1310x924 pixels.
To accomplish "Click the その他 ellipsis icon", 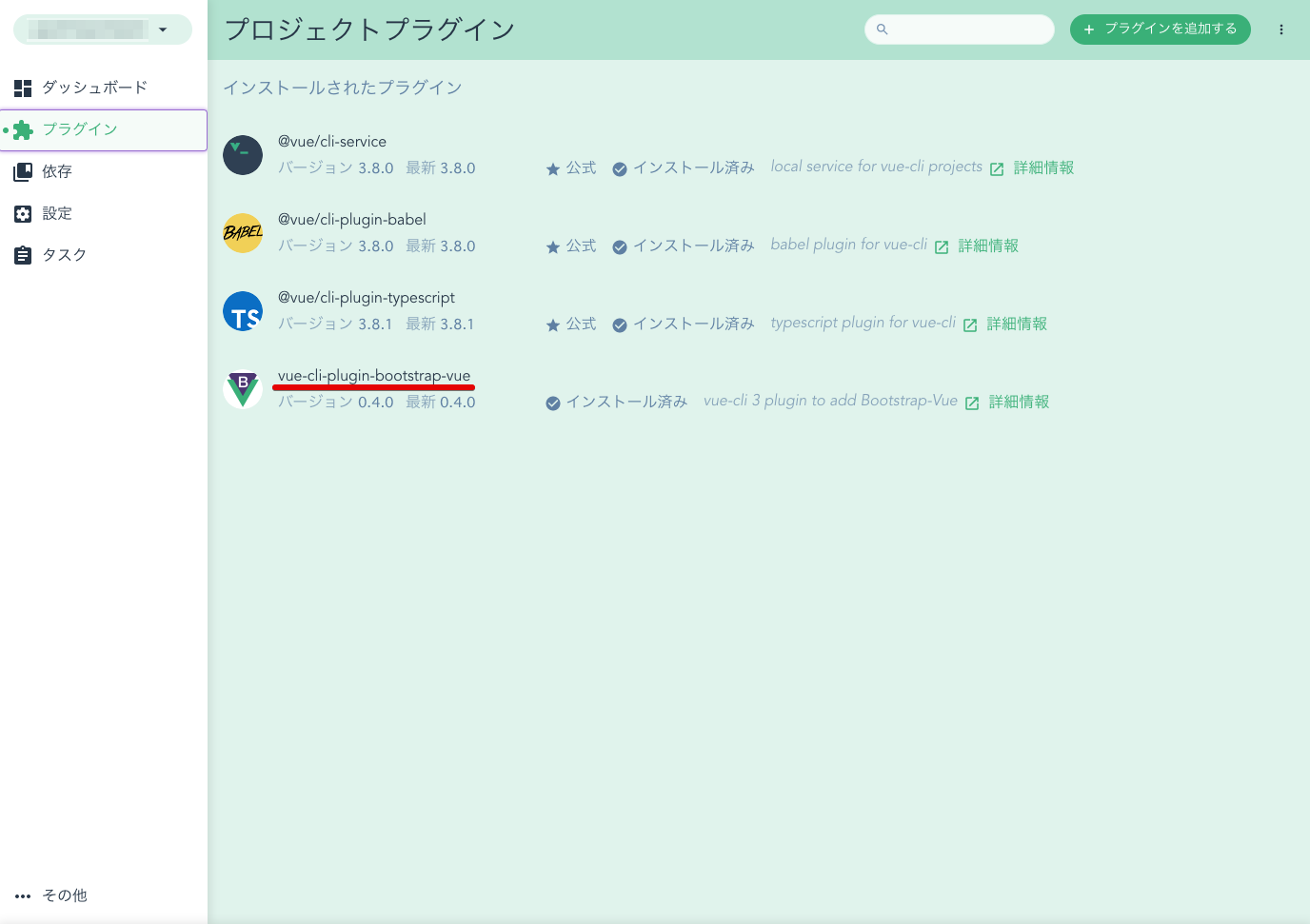I will (x=23, y=896).
